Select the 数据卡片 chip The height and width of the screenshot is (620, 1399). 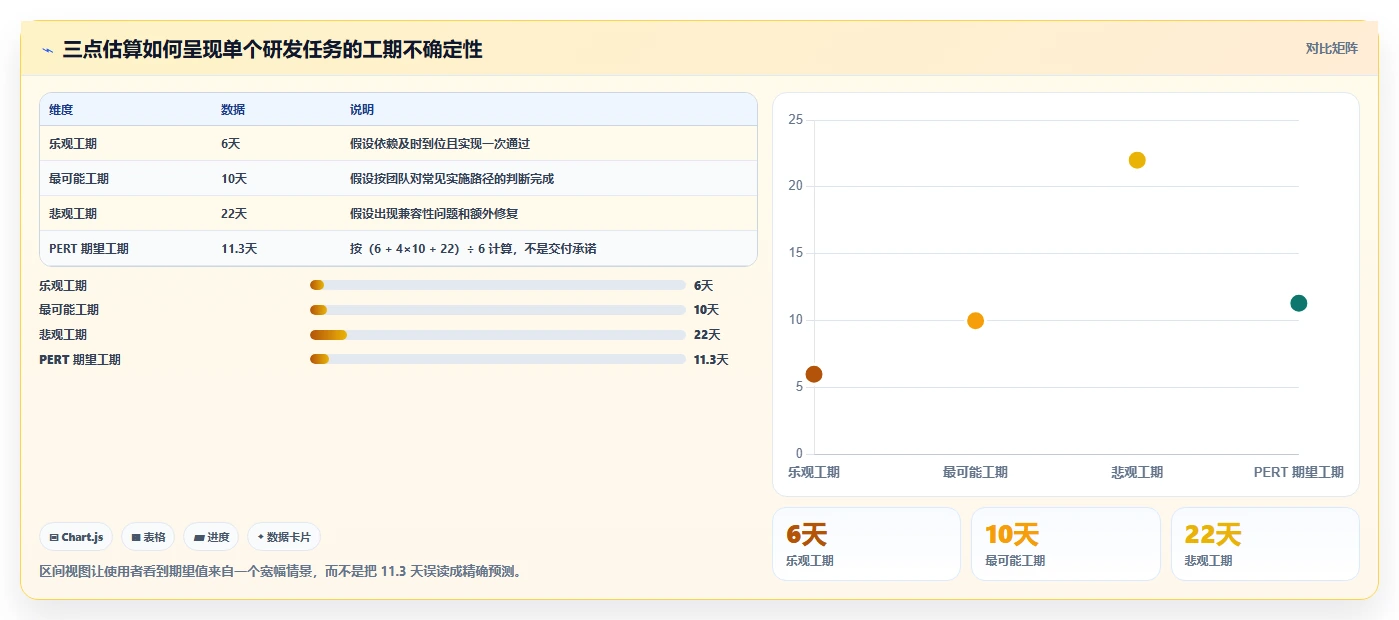pyautogui.click(x=284, y=537)
